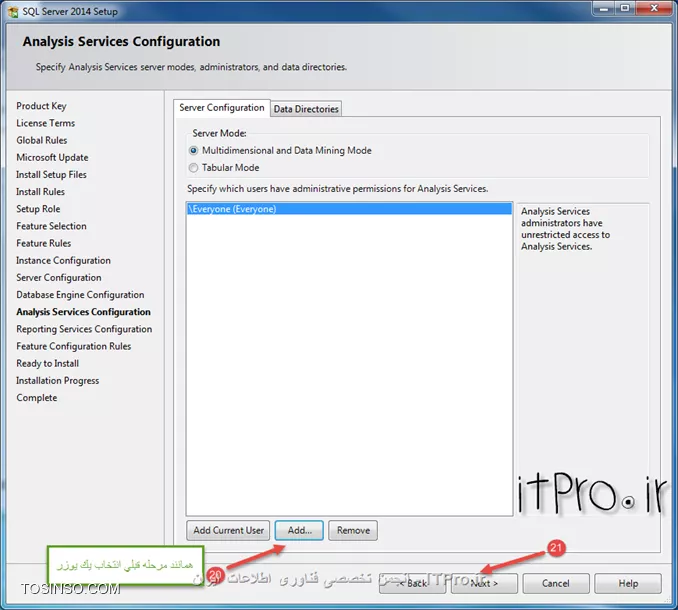Click Setup Role step in sidebar

pyautogui.click(x=38, y=209)
